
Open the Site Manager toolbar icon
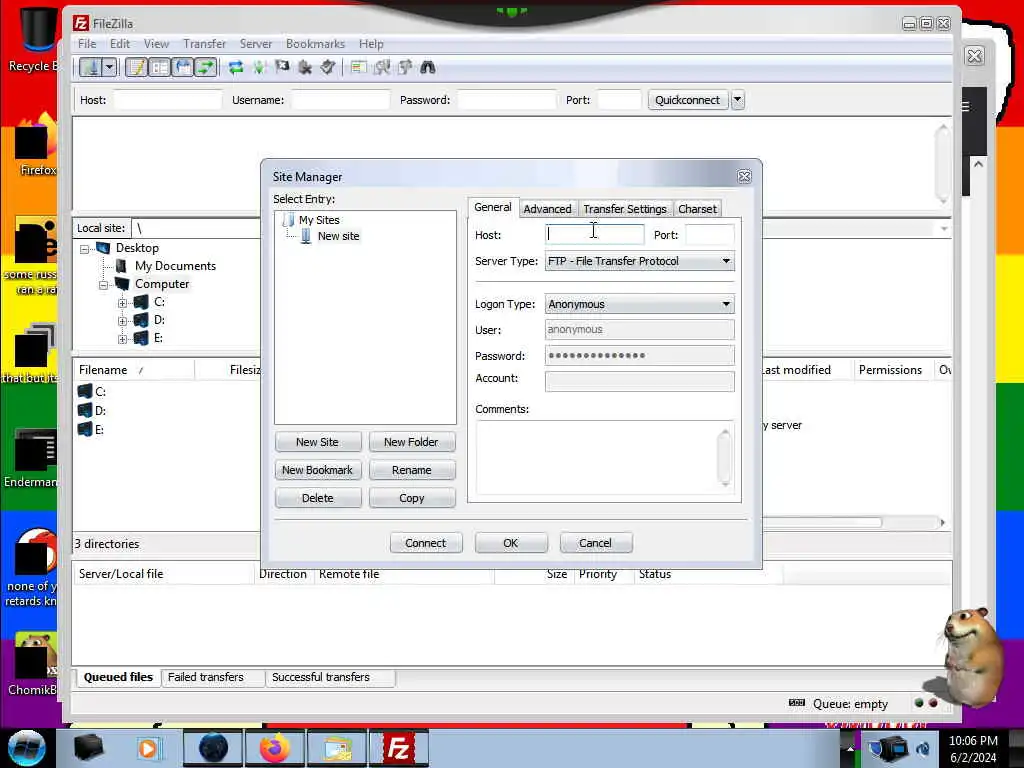tap(91, 67)
